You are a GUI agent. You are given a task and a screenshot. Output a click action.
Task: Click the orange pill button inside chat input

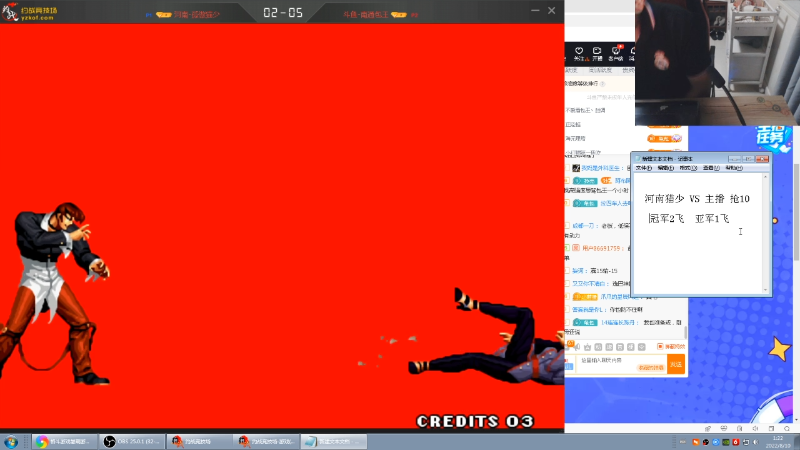pyautogui.click(x=651, y=367)
